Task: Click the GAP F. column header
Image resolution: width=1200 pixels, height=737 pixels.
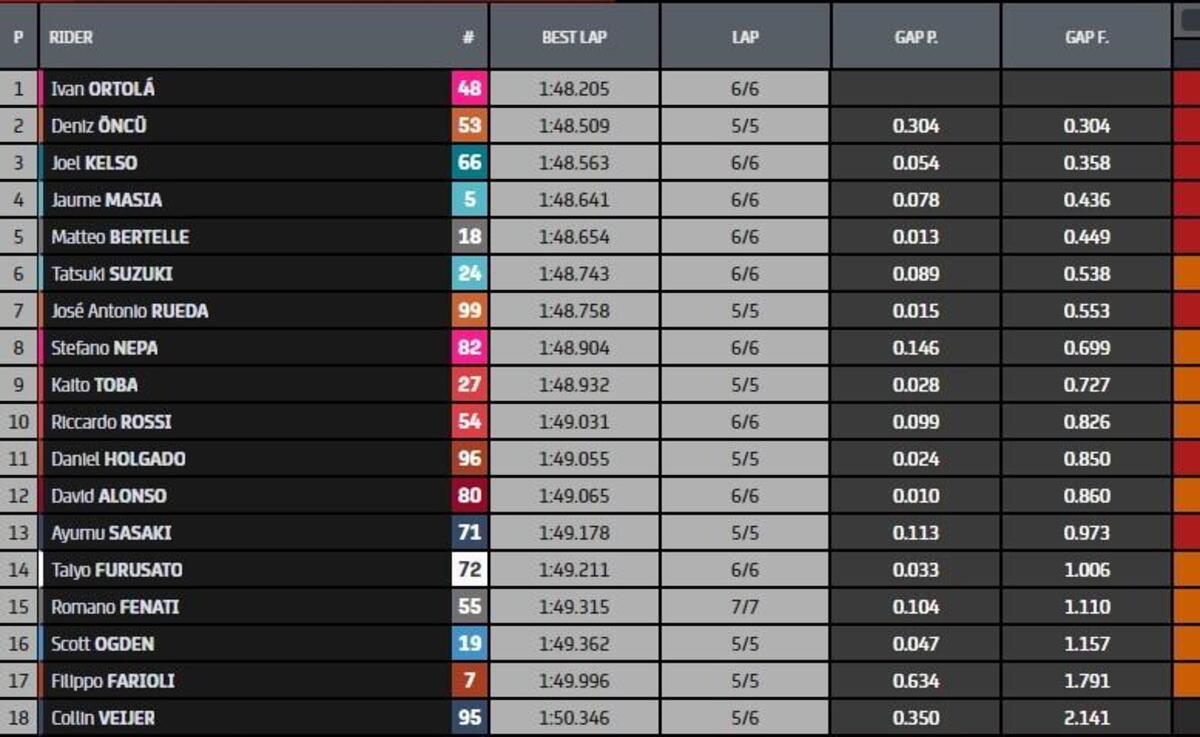Action: 1086,37
